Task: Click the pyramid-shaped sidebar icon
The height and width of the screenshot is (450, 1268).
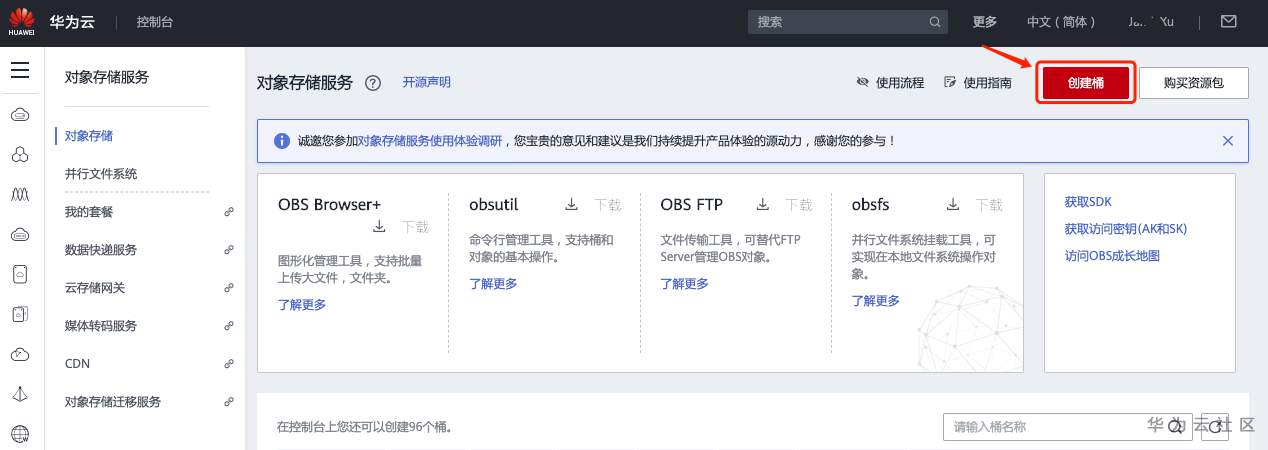Action: point(20,394)
